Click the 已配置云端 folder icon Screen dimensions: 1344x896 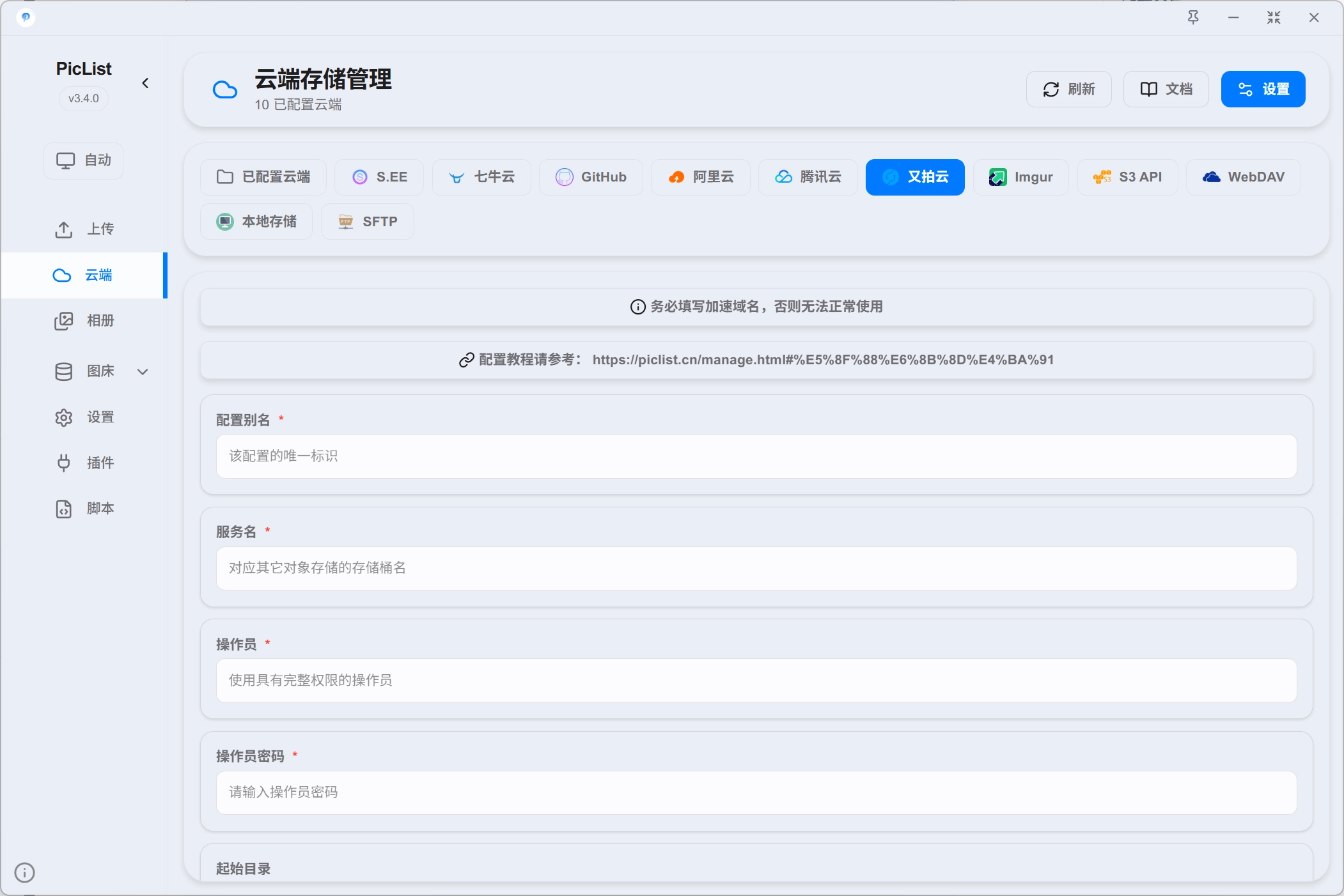point(225,177)
